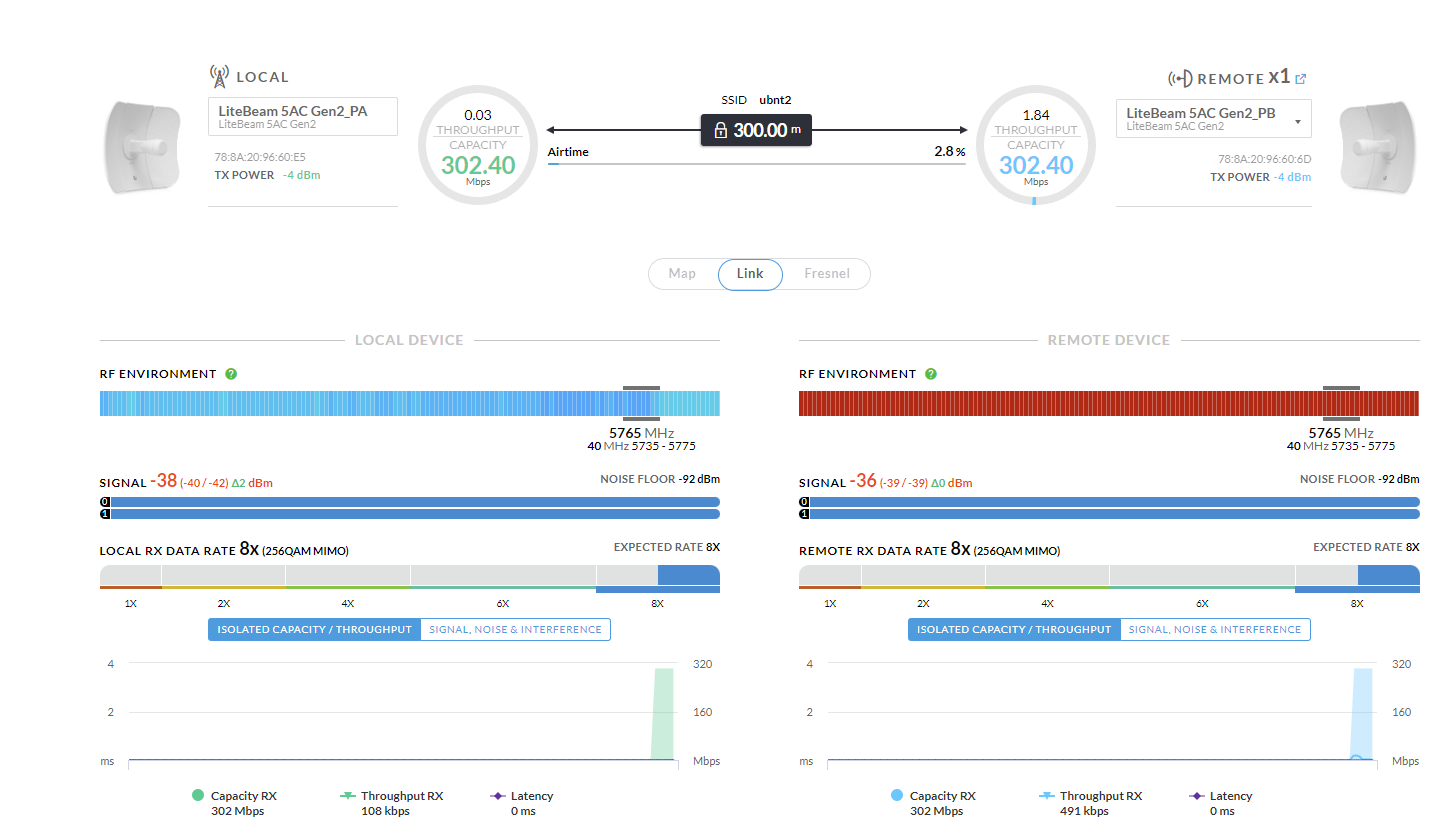Click the local LiteBeam device image
Image resolution: width=1440 pixels, height=837 pixels.
click(143, 146)
